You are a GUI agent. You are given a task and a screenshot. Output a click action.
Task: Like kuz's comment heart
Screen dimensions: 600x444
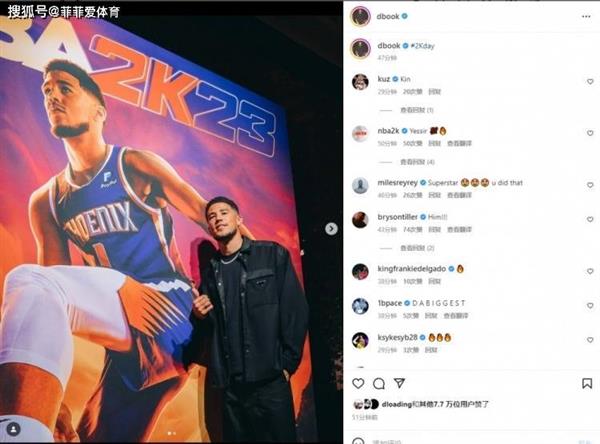tap(590, 82)
